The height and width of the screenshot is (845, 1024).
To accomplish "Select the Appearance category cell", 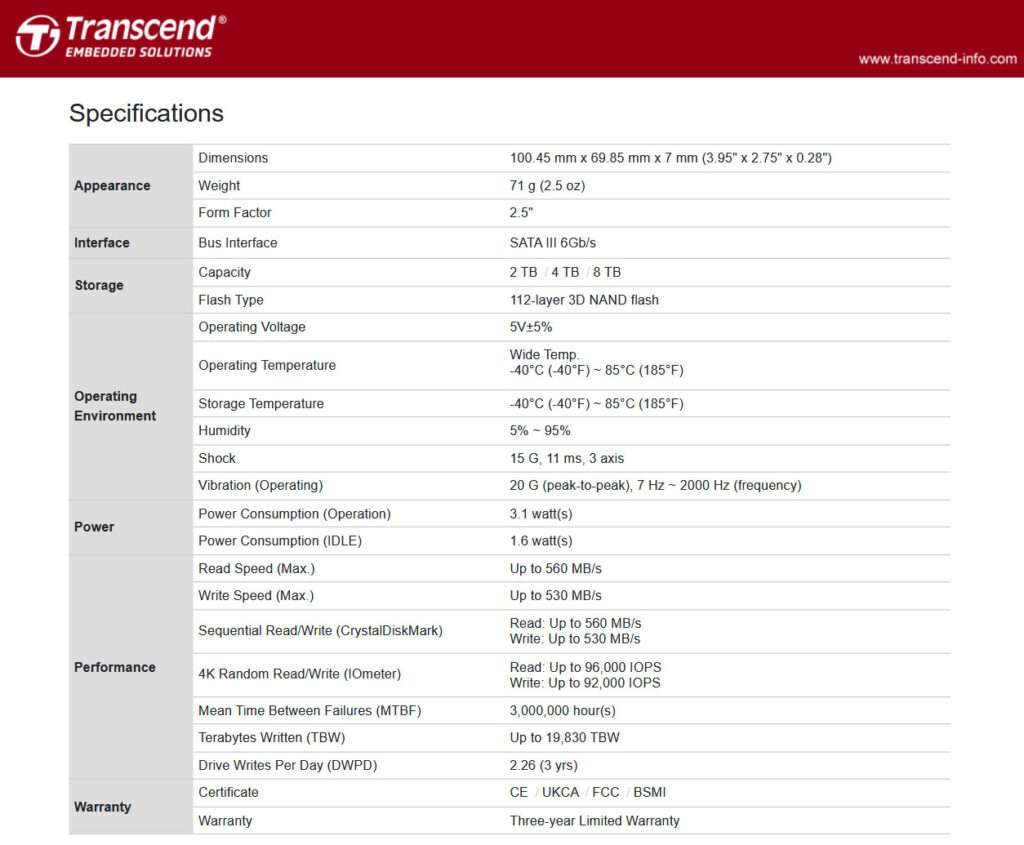I will (112, 186).
